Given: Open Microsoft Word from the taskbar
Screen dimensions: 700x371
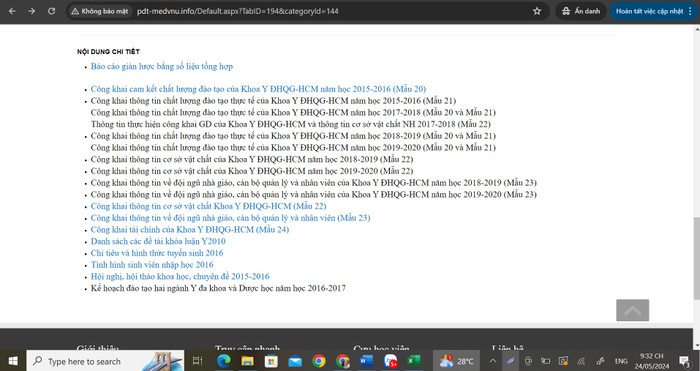Looking at the screenshot, I should [x=367, y=361].
